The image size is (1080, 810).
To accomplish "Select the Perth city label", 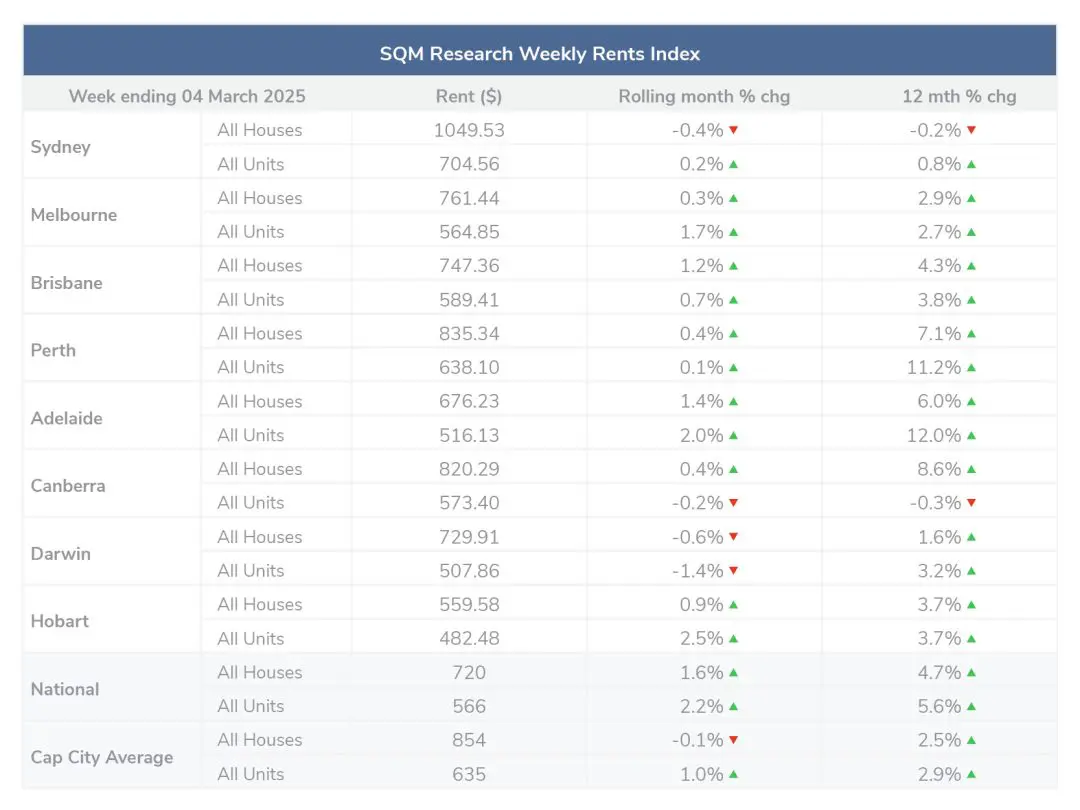I will [x=53, y=351].
